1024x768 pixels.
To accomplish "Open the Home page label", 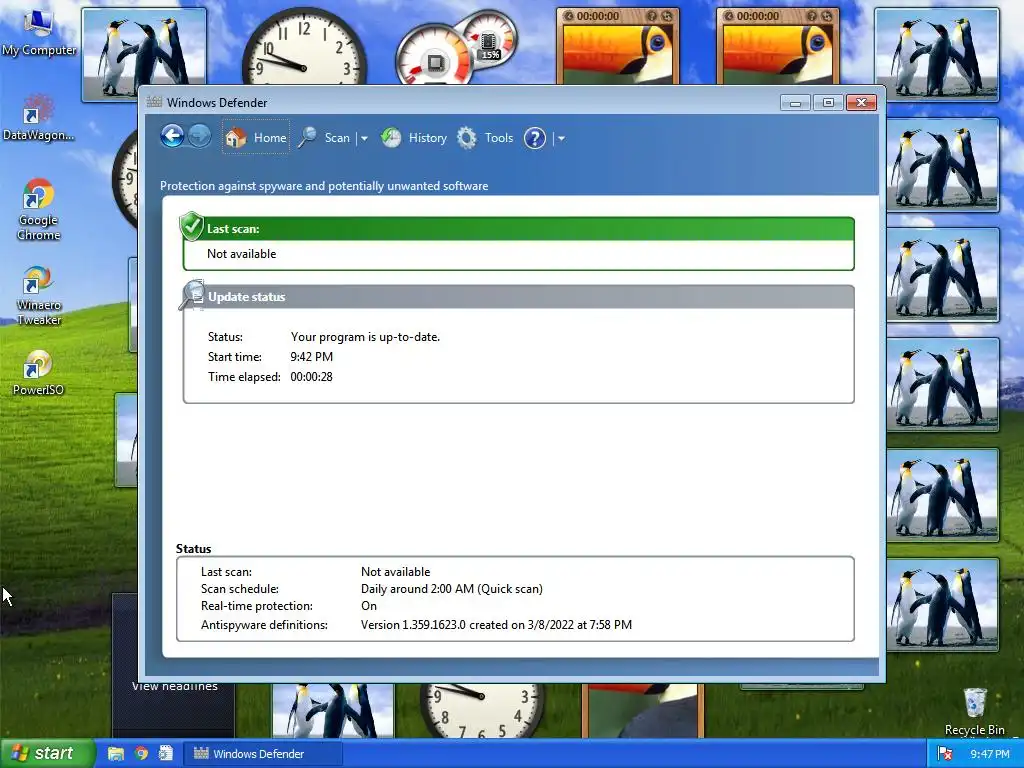I will point(270,138).
